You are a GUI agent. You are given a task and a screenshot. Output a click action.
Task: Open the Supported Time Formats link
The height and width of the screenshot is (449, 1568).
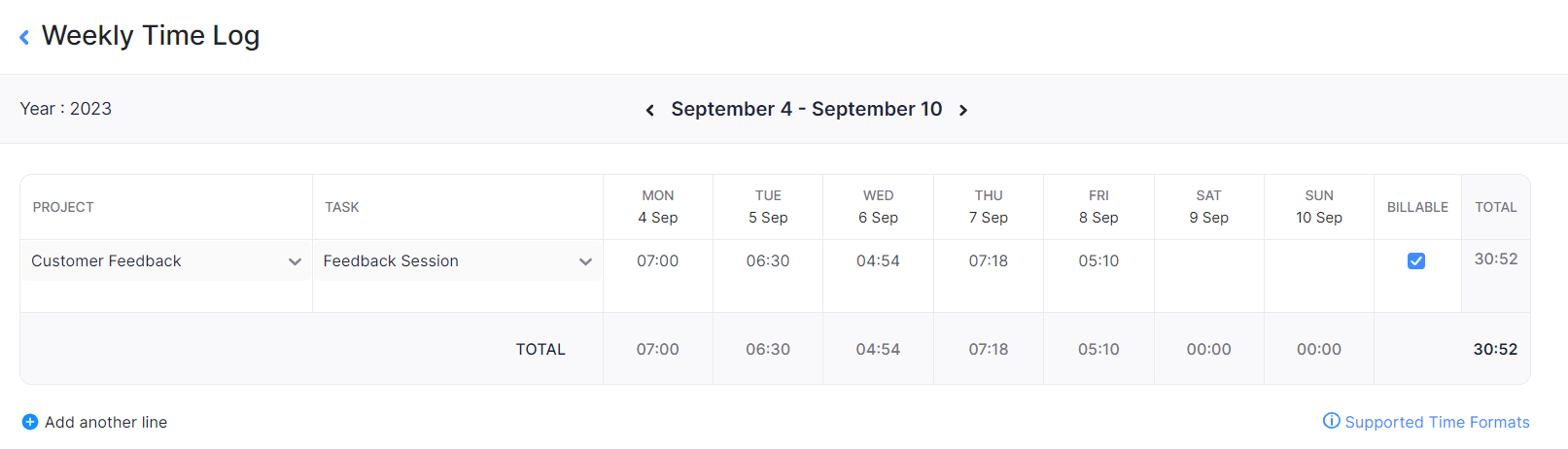pyautogui.click(x=1437, y=422)
